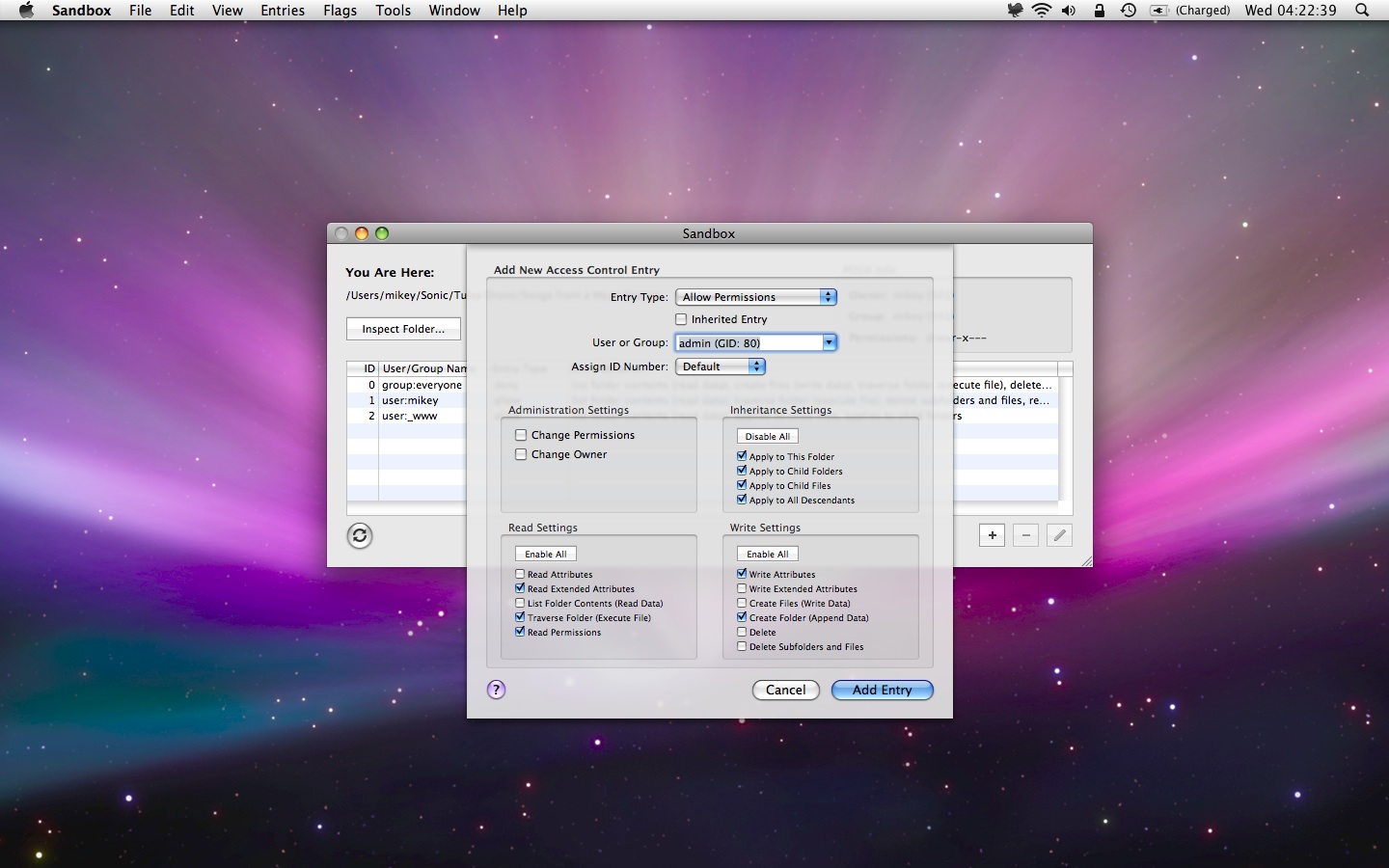The width and height of the screenshot is (1389, 868).
Task: Disable the Write Attributes checkbox
Action: pos(740,574)
